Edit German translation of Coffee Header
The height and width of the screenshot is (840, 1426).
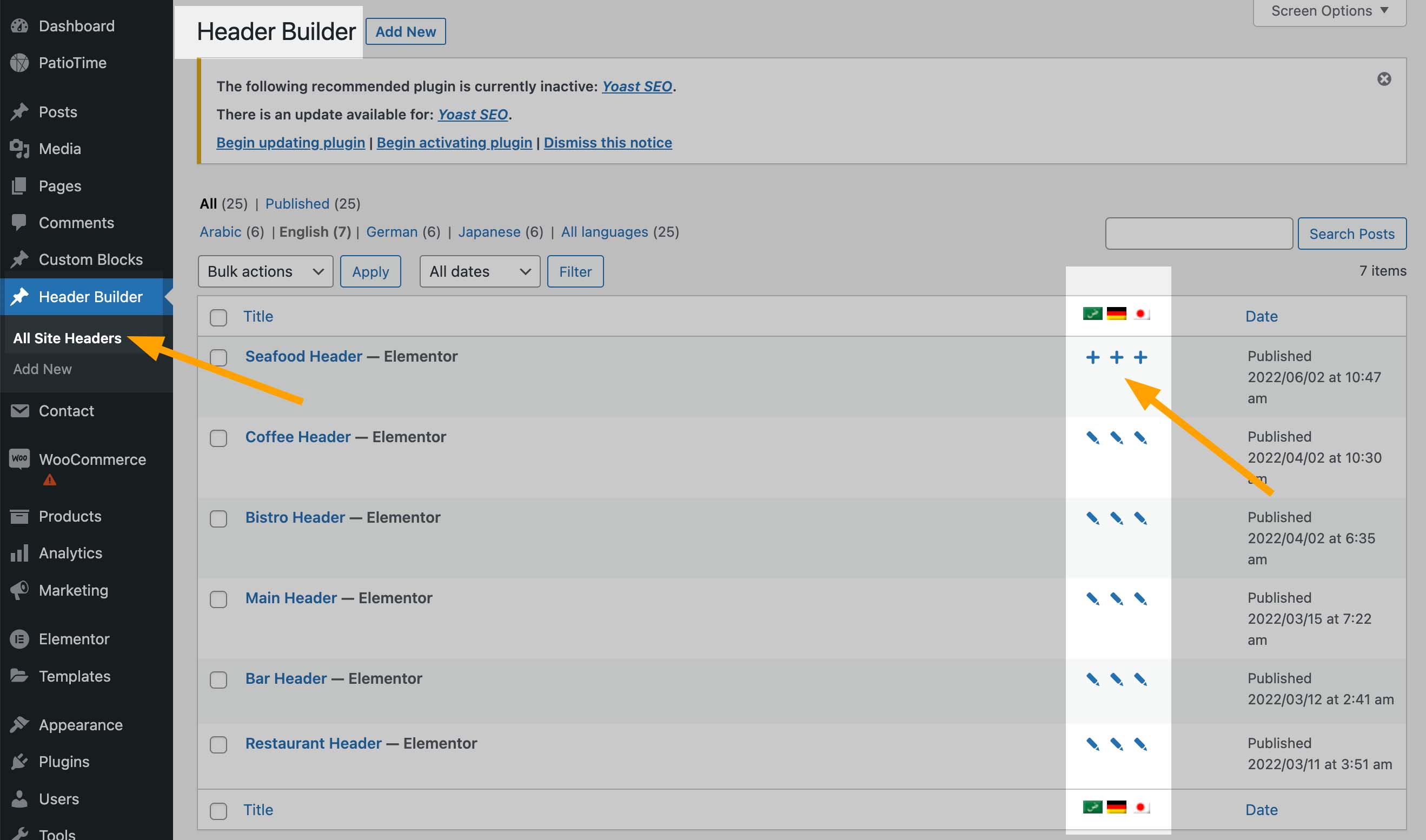tap(1116, 437)
